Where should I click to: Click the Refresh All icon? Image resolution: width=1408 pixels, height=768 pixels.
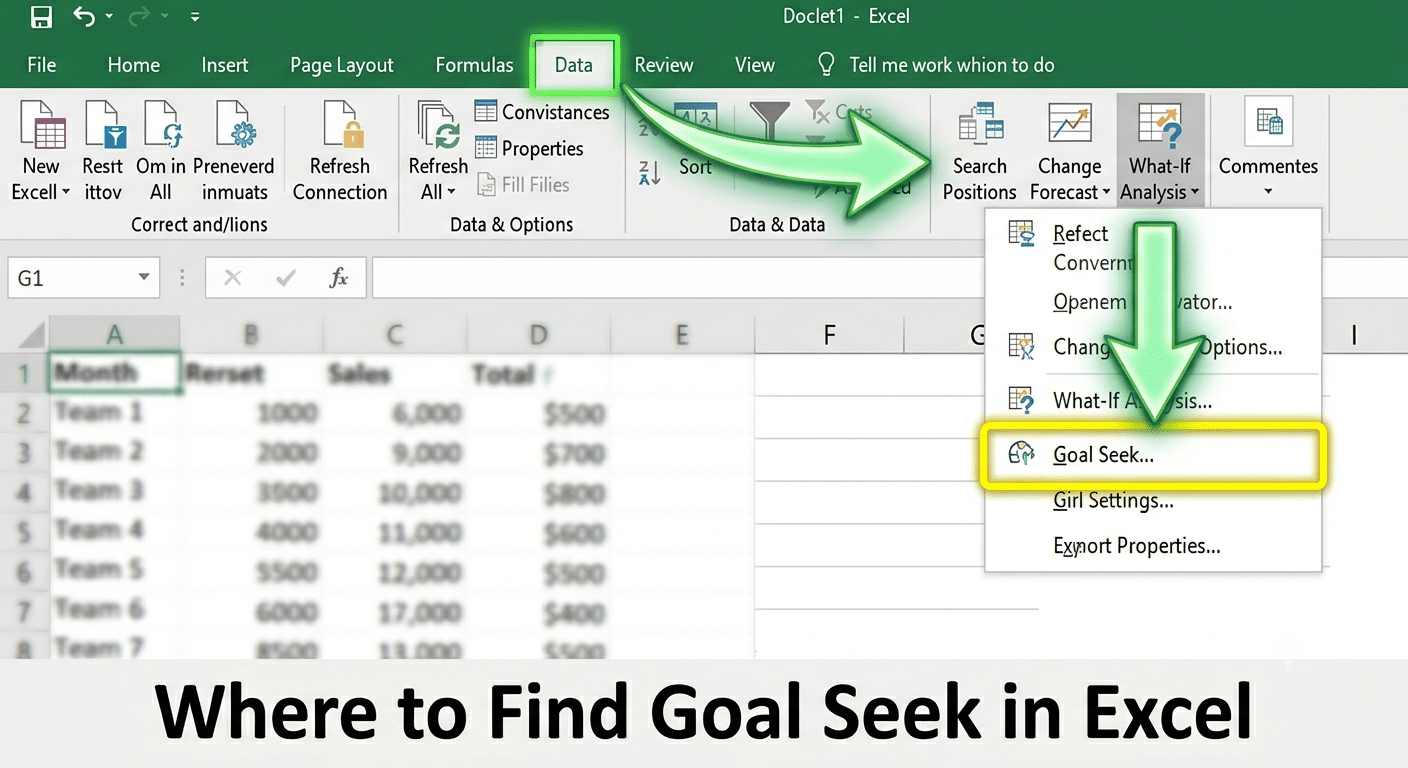pyautogui.click(x=437, y=126)
